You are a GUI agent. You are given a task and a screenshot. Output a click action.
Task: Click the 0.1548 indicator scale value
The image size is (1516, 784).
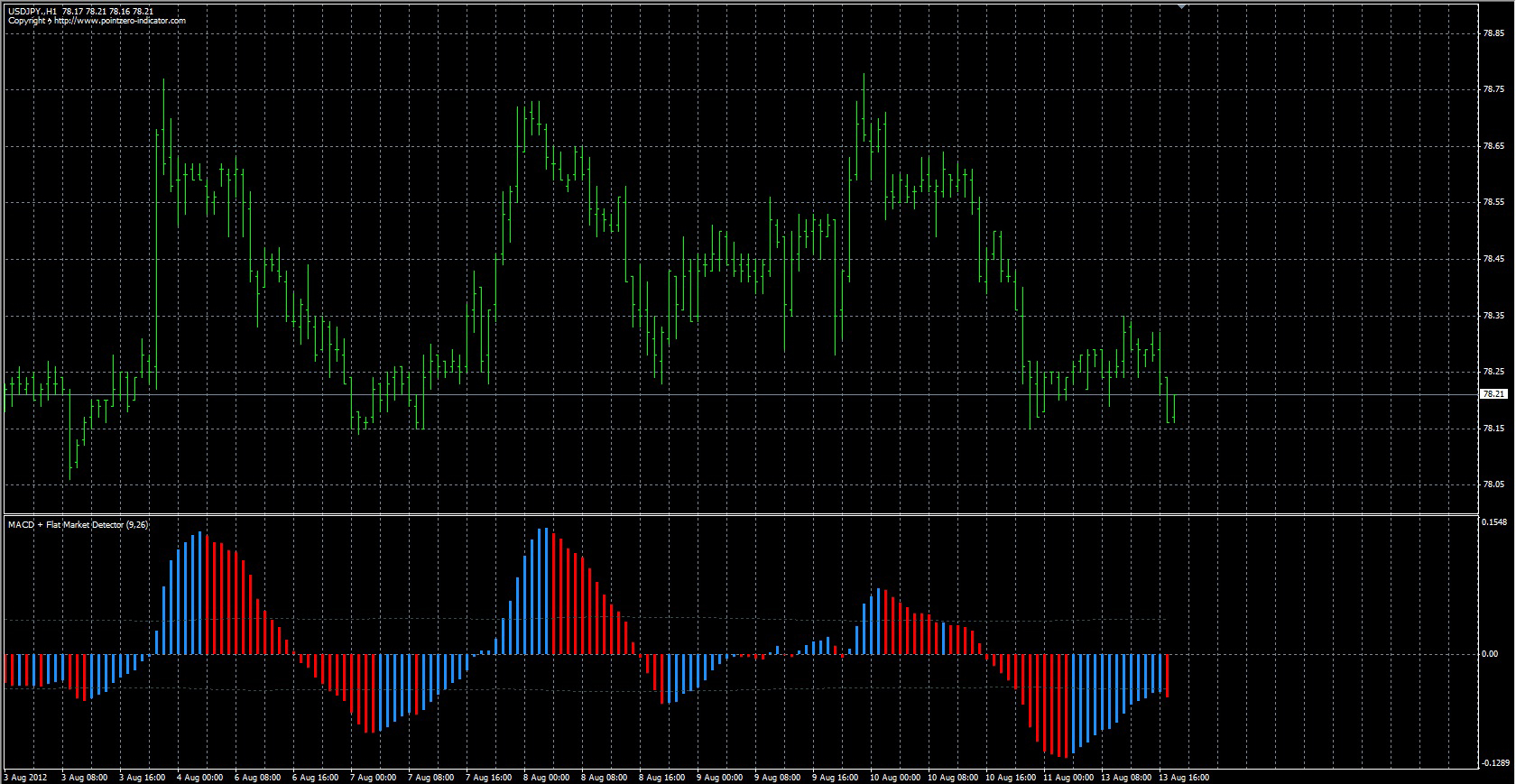click(x=1495, y=521)
